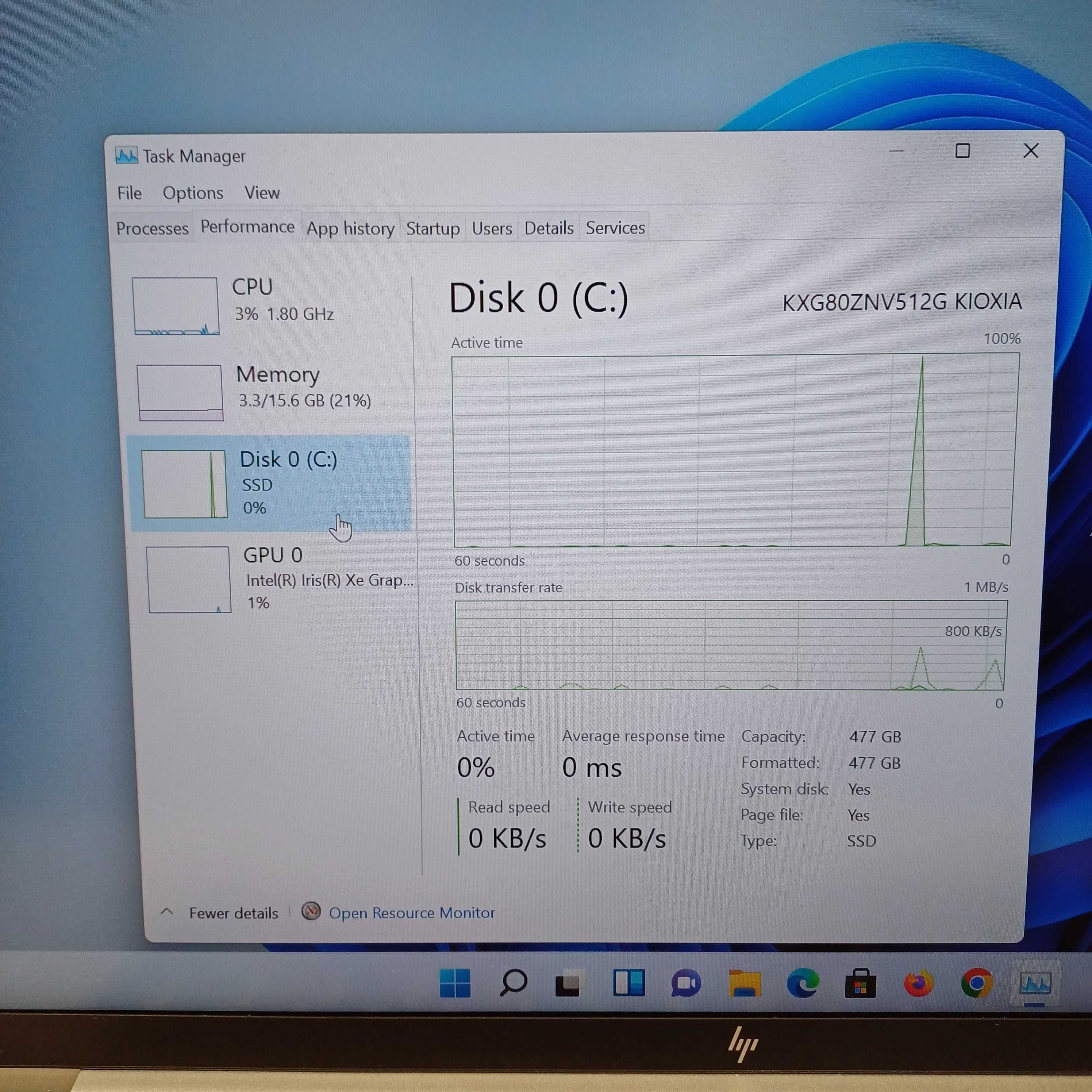Viewport: 1092px width, 1092px height.
Task: Click the Resource Monitor icon
Action: pos(311,911)
